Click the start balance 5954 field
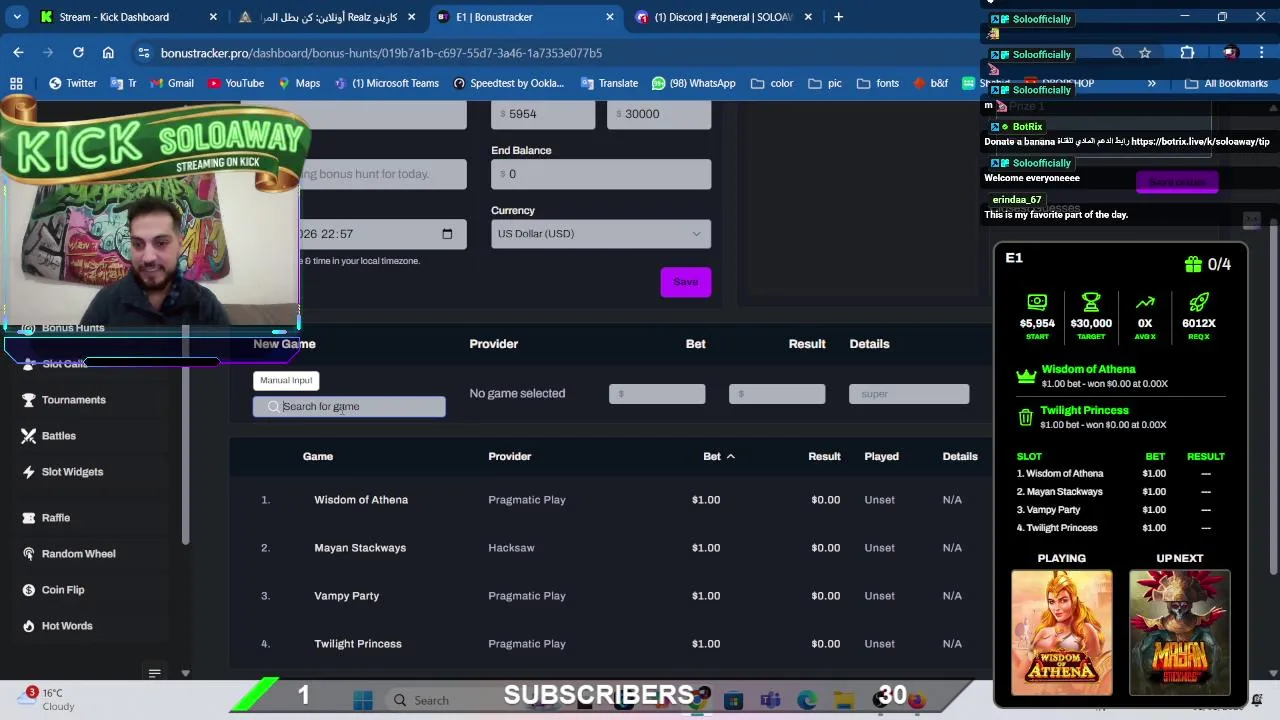The image size is (1280, 720). [543, 114]
